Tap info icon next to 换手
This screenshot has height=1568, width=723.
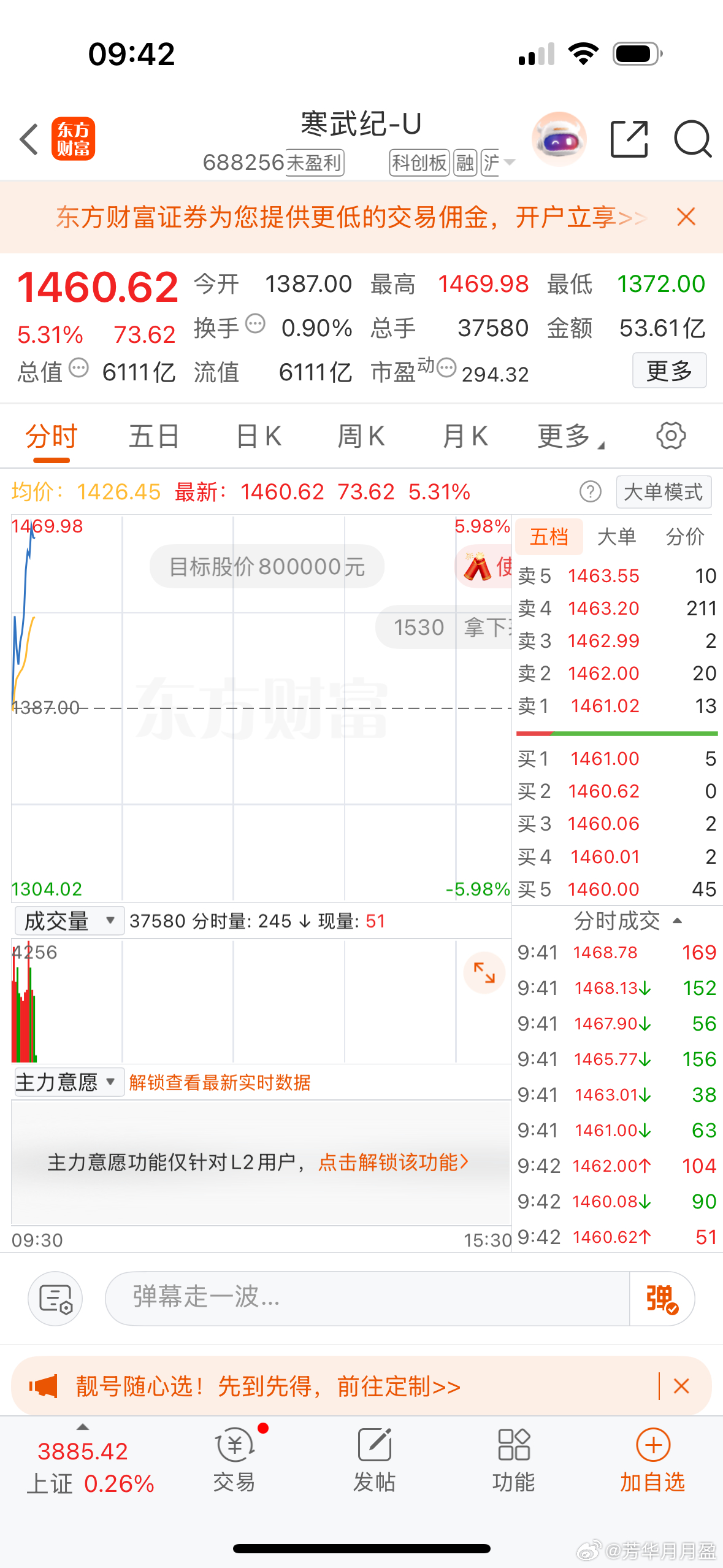click(x=255, y=323)
